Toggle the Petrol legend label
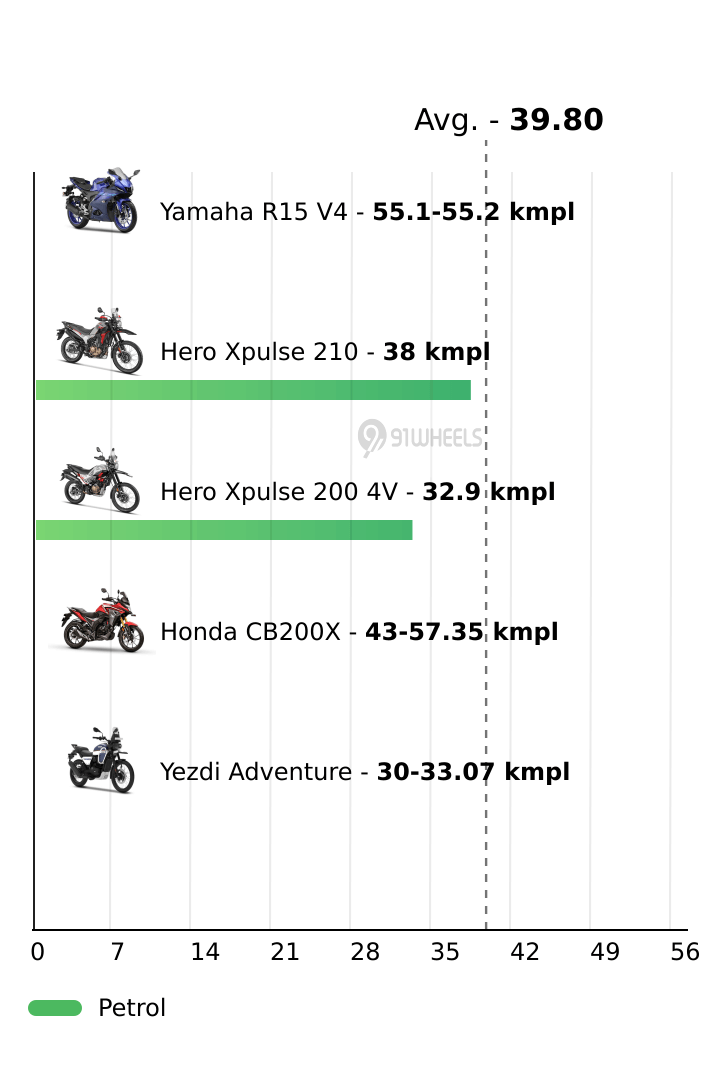 click(x=132, y=1008)
